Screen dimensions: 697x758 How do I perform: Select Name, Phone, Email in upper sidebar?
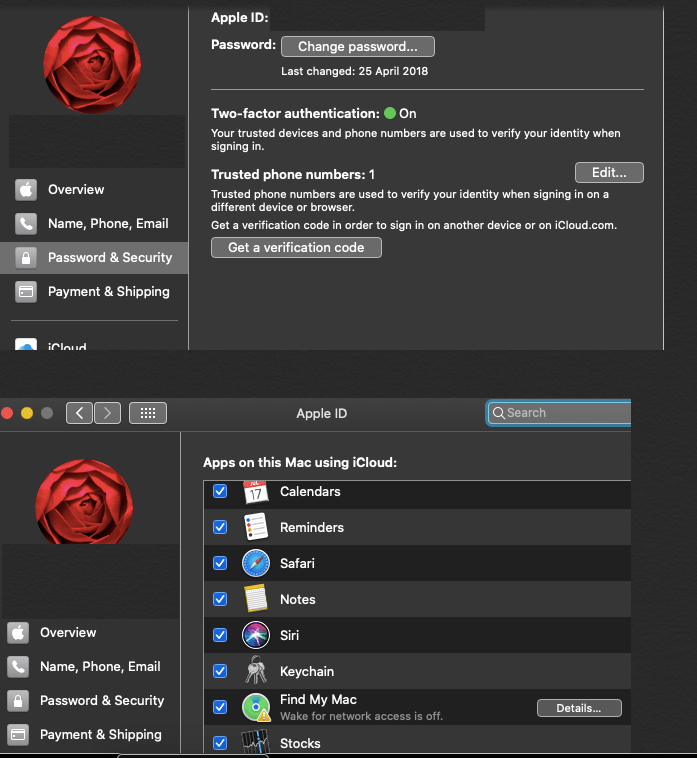pos(108,223)
